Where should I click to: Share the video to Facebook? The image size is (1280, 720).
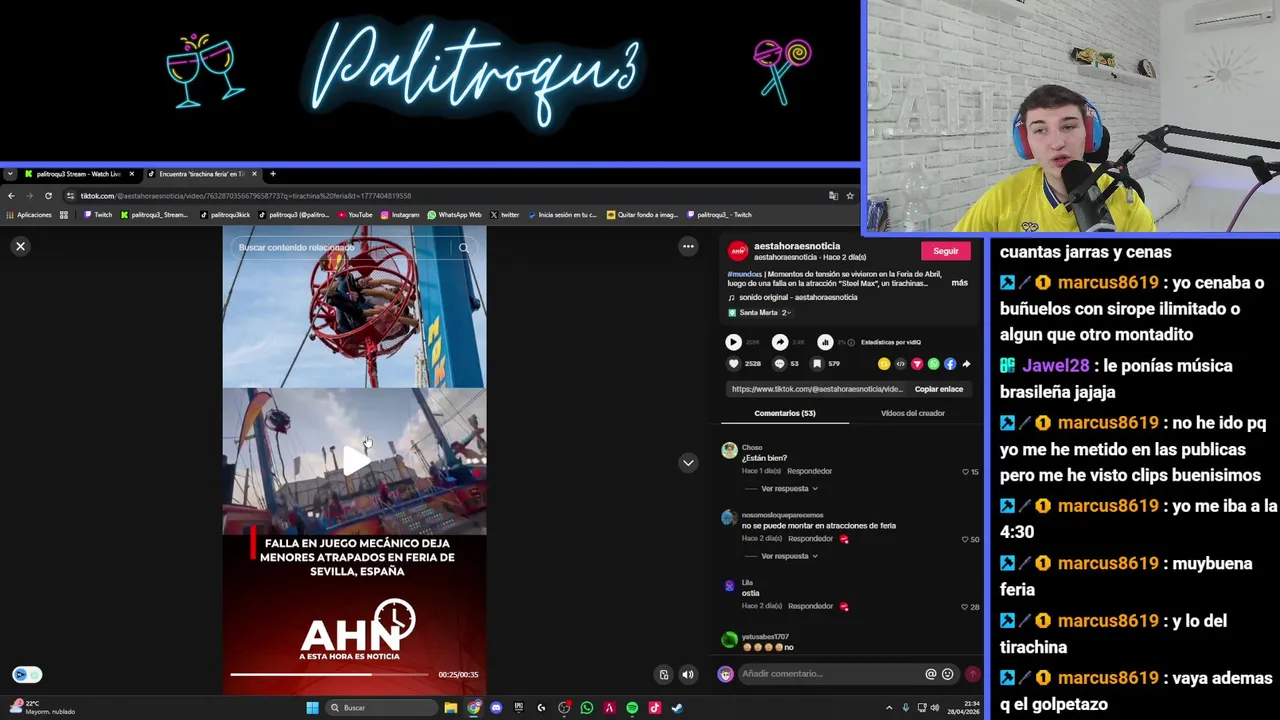click(x=950, y=364)
